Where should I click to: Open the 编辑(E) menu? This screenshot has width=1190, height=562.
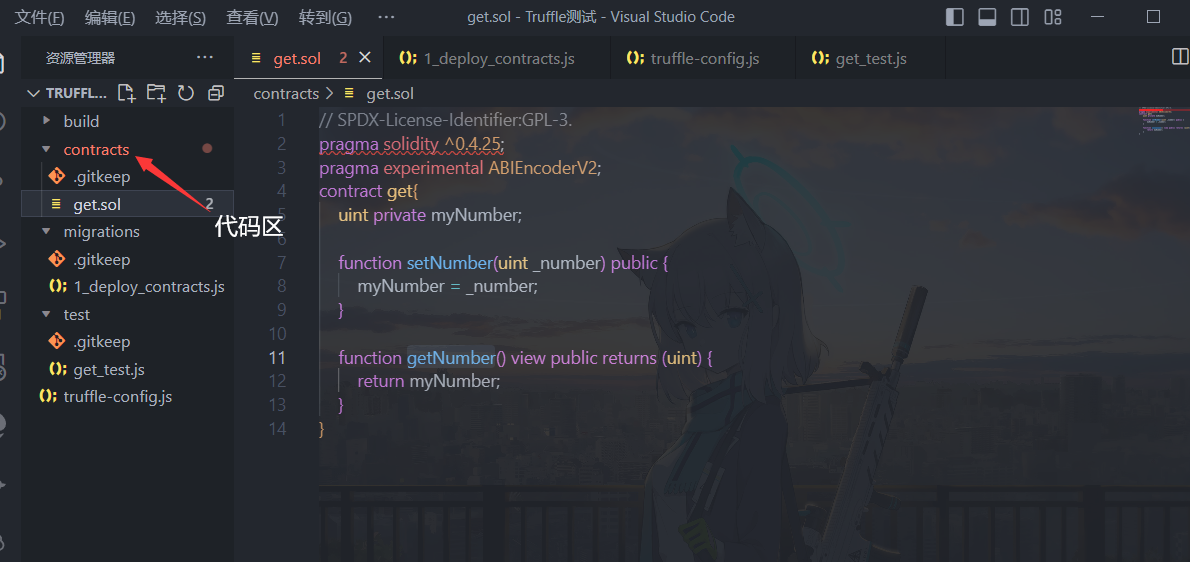pos(110,17)
